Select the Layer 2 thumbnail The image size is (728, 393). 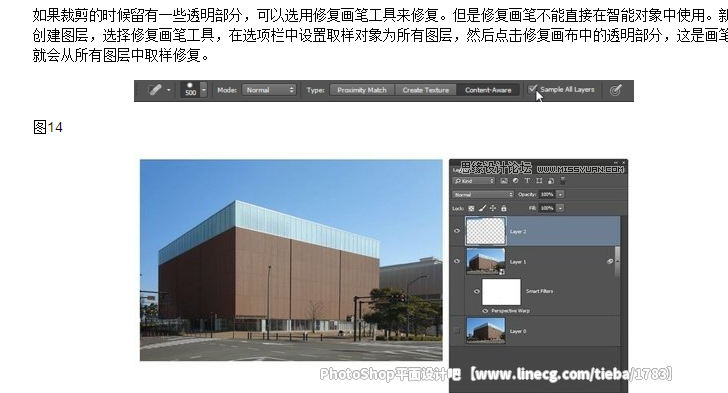point(486,231)
